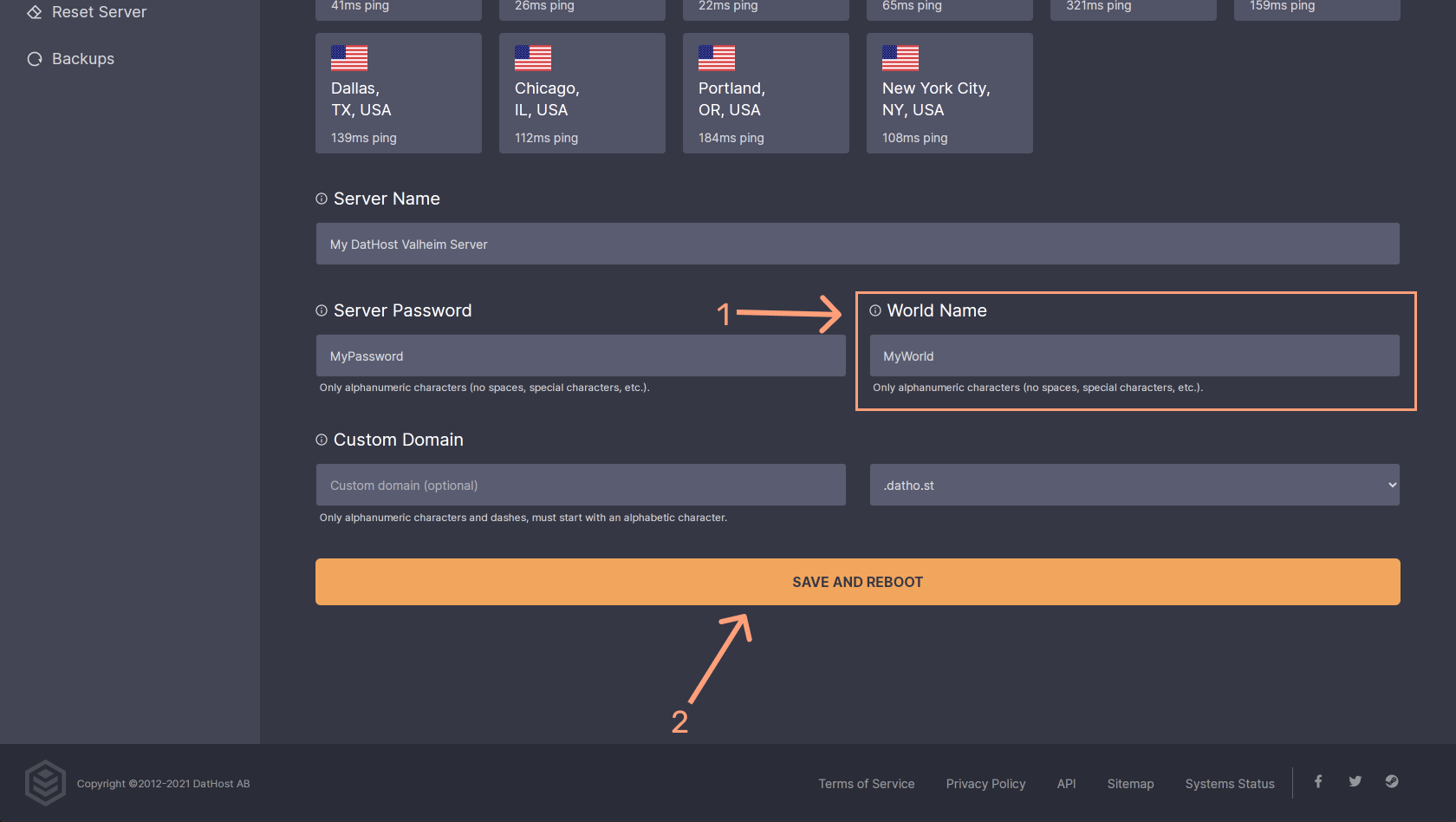Open Reset Server in the sidebar

[99, 12]
